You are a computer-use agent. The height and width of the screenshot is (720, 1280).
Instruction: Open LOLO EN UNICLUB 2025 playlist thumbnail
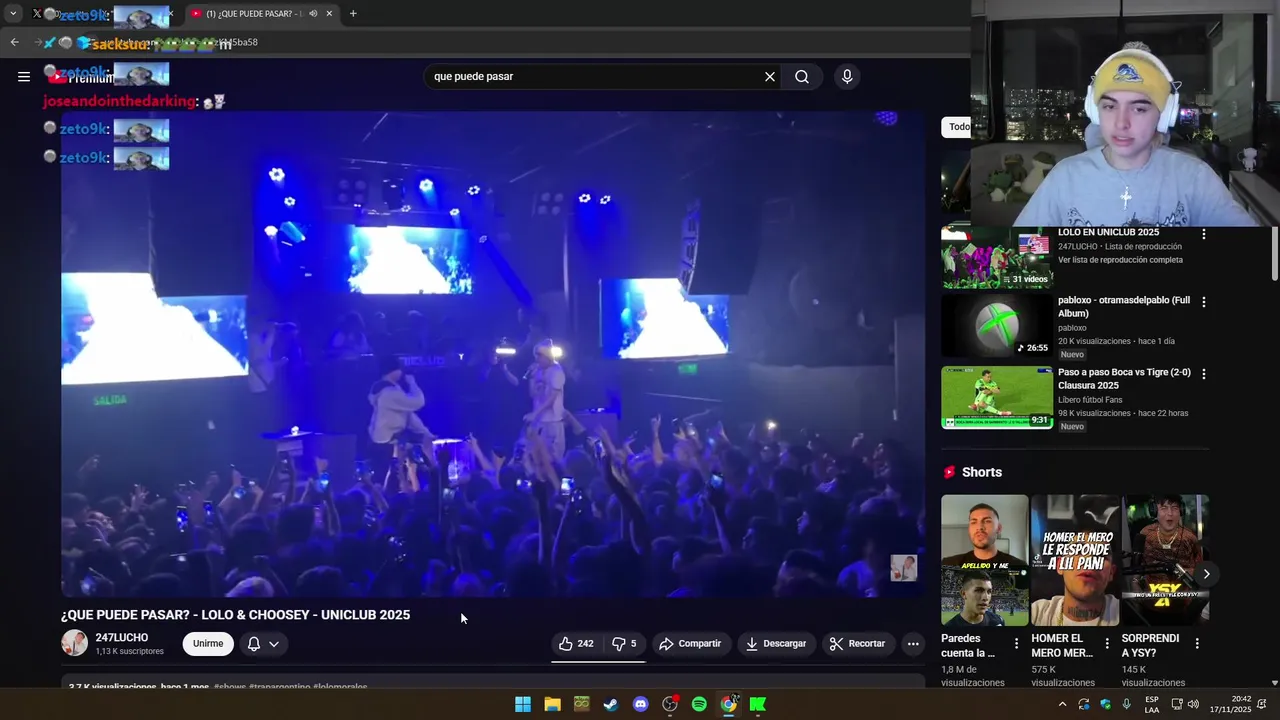click(997, 258)
